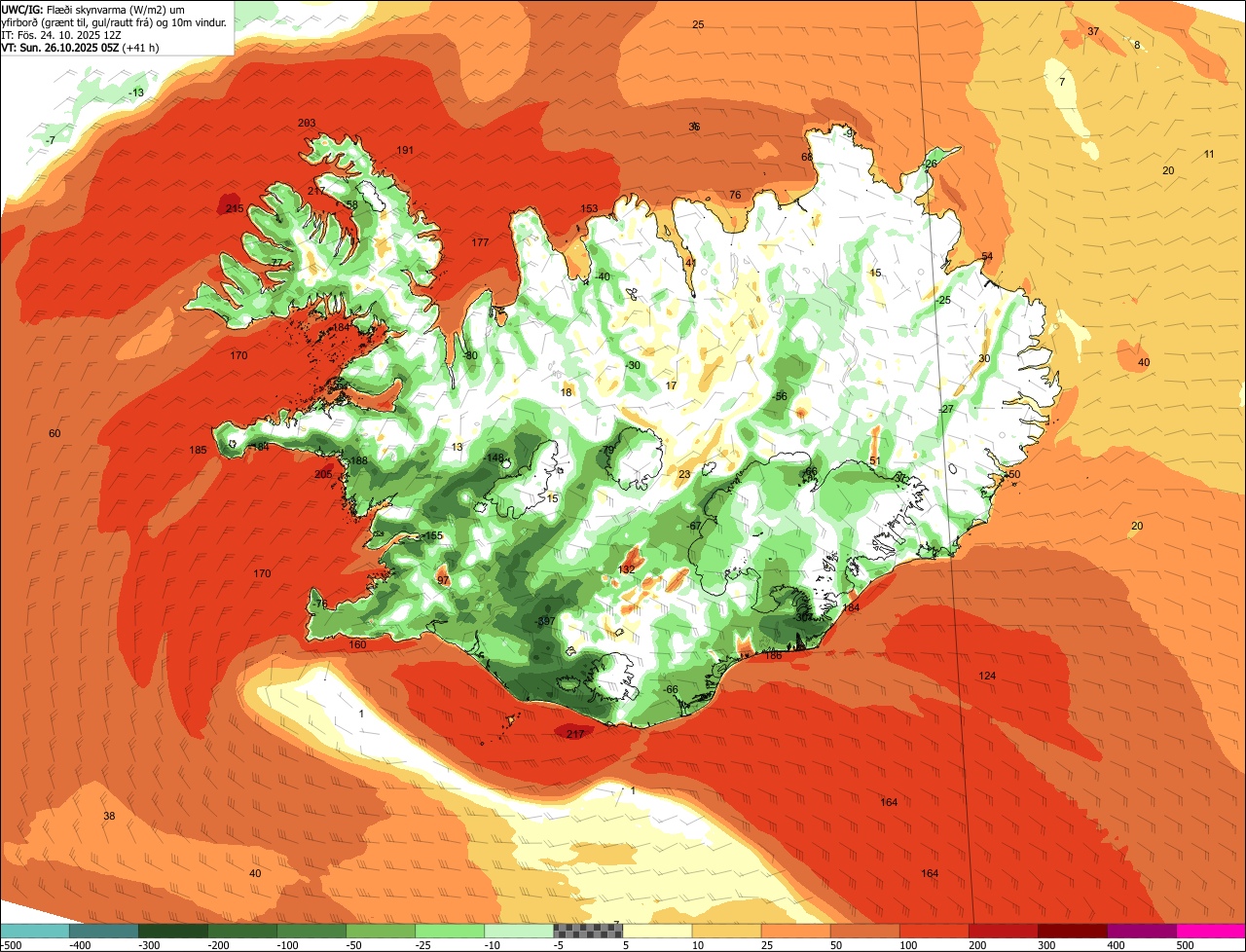The width and height of the screenshot is (1246, 952).
Task: Click the '500' legend label
Action: coord(1186,945)
